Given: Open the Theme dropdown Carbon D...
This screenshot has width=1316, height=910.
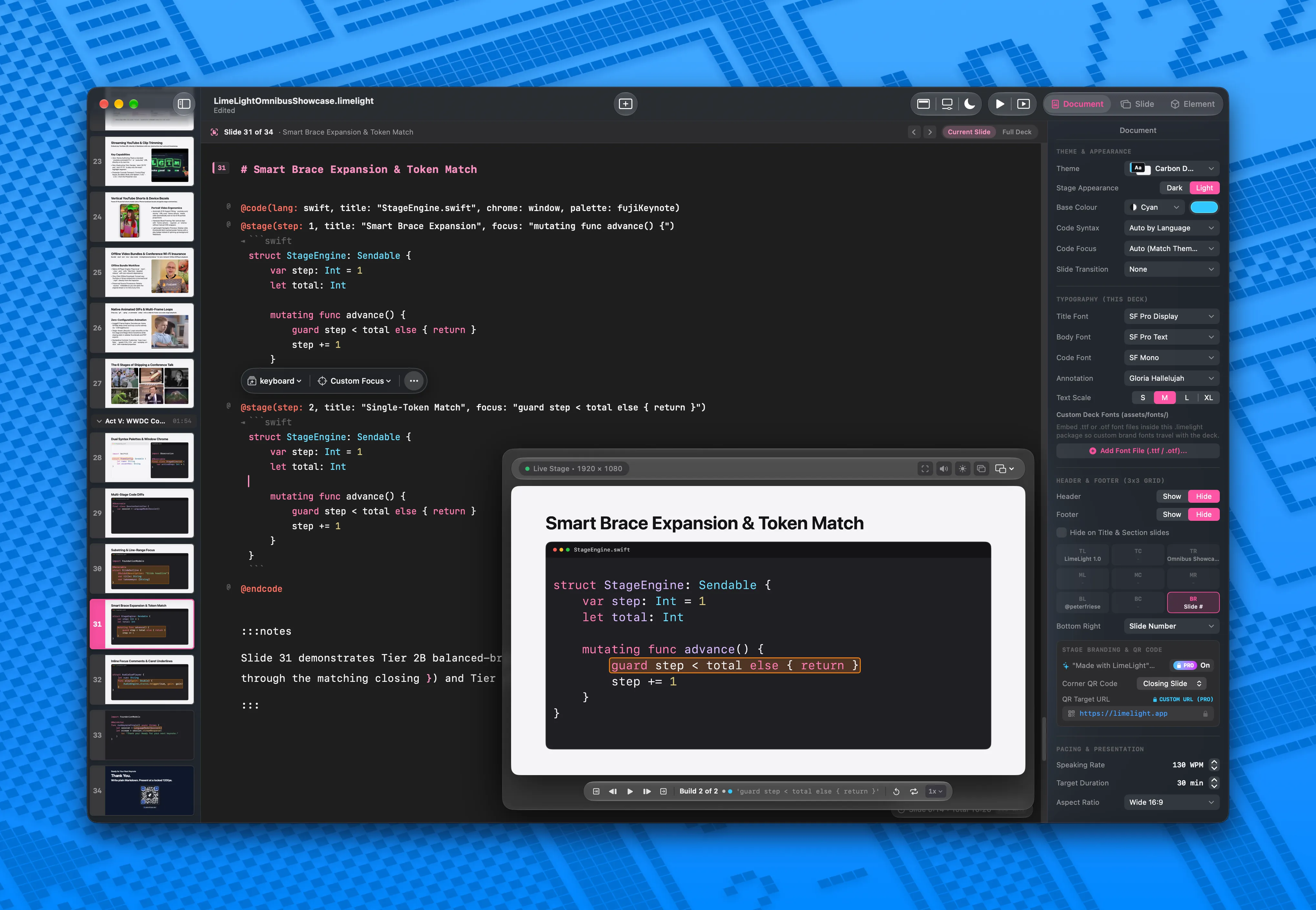Looking at the screenshot, I should pyautogui.click(x=1172, y=168).
